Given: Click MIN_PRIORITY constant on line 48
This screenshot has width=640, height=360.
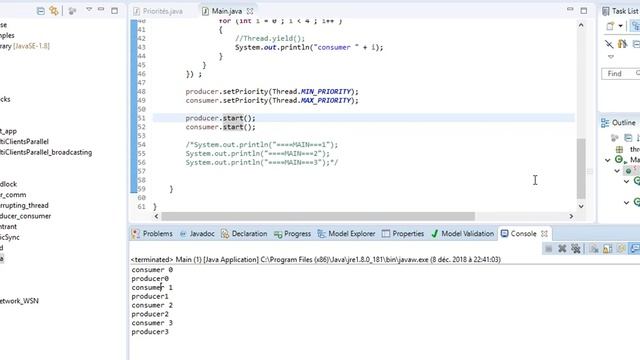Looking at the screenshot, I should [326, 91].
